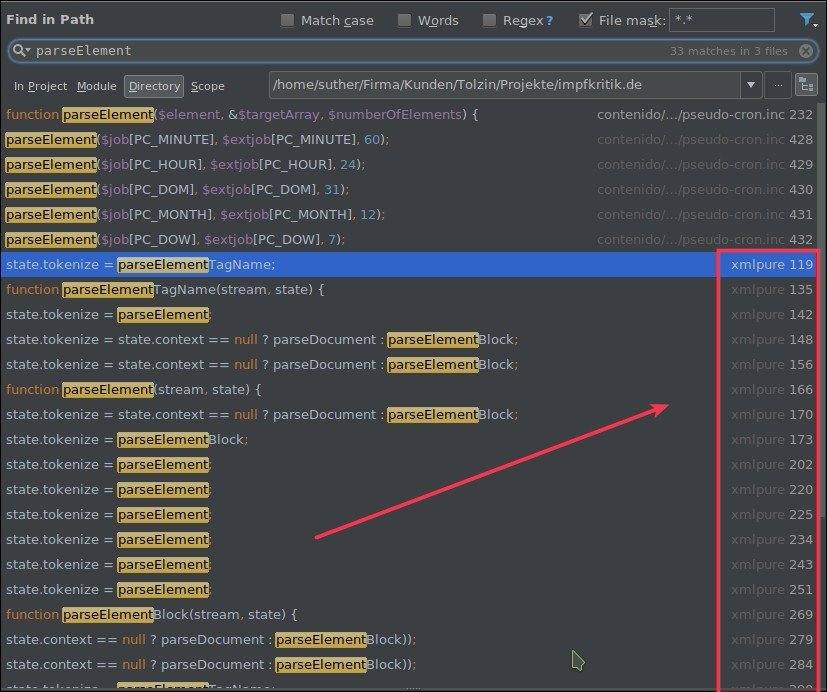Uncheck the File mask checkbox
This screenshot has height=692, width=827.
point(585,20)
